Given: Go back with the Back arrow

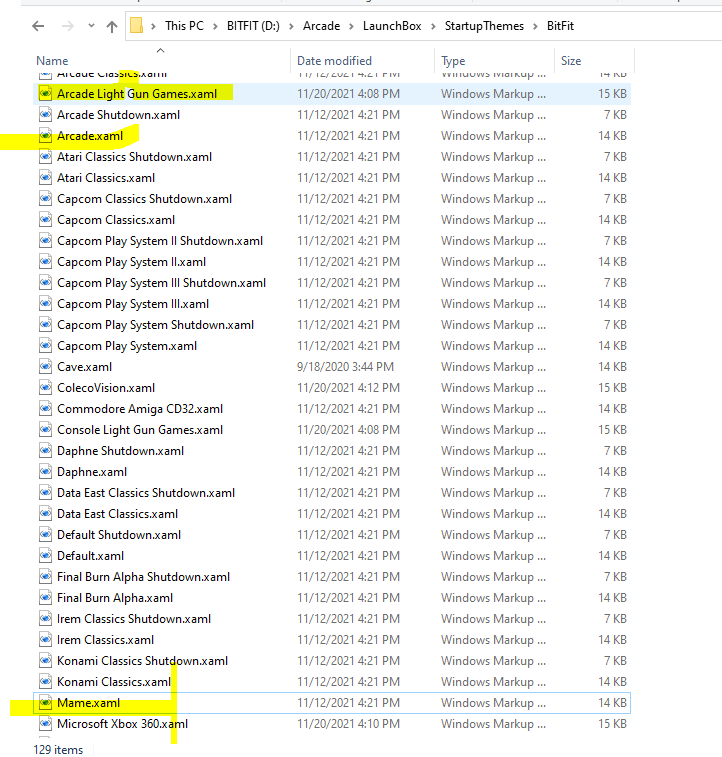Looking at the screenshot, I should click(38, 26).
